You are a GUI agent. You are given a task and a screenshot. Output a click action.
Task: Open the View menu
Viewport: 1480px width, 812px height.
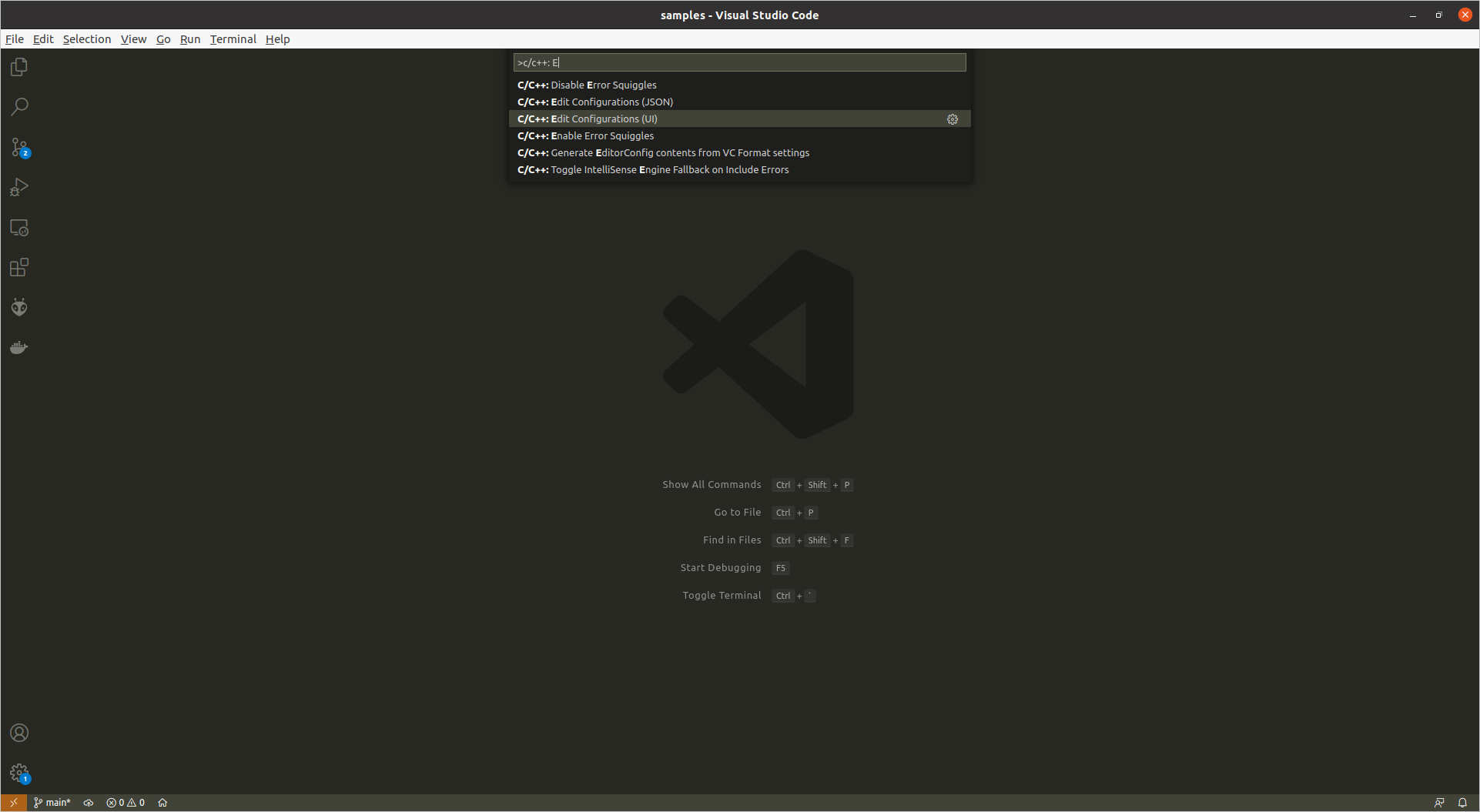tap(133, 39)
